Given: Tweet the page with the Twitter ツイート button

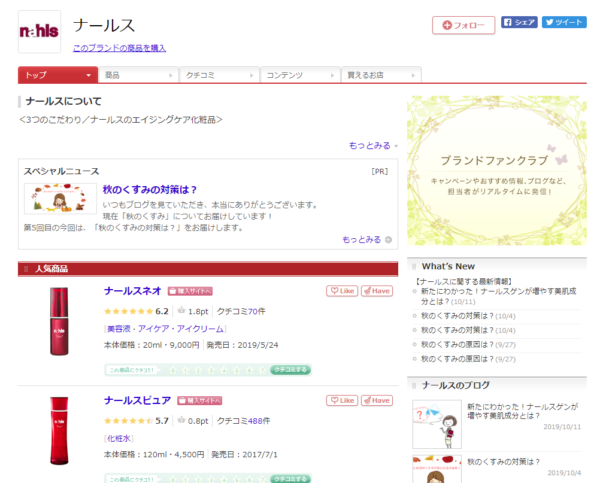Looking at the screenshot, I should point(564,22).
